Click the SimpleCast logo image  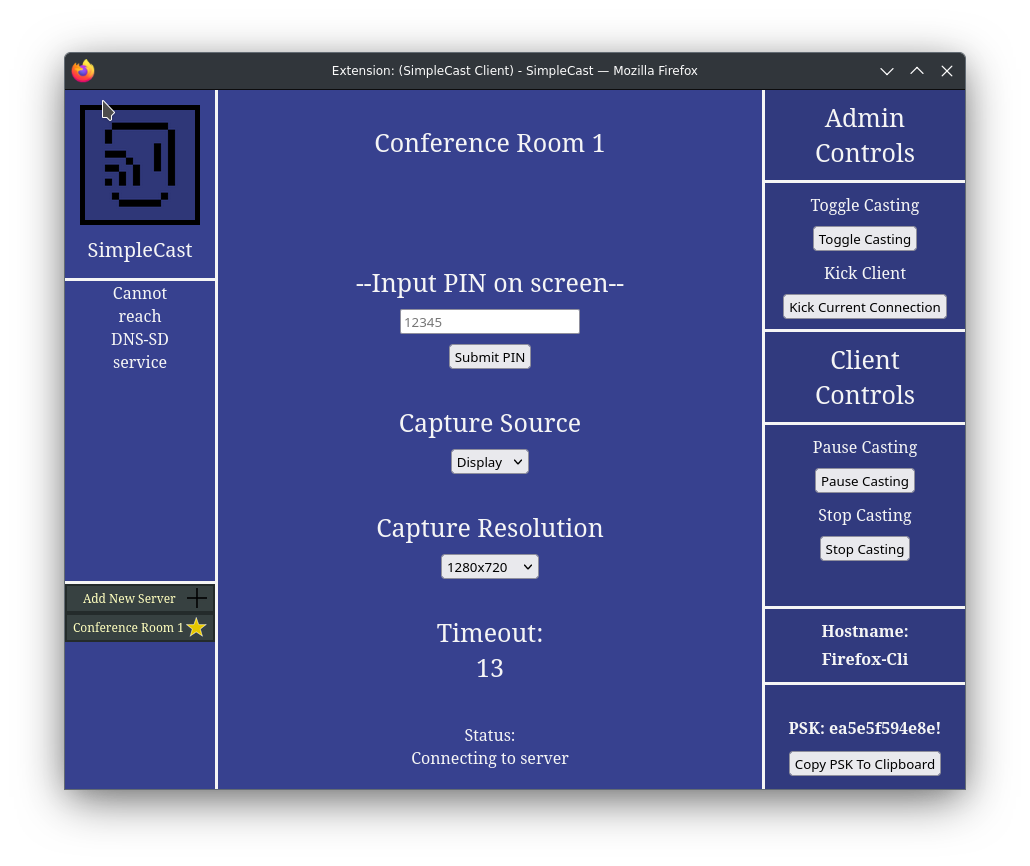click(x=140, y=165)
